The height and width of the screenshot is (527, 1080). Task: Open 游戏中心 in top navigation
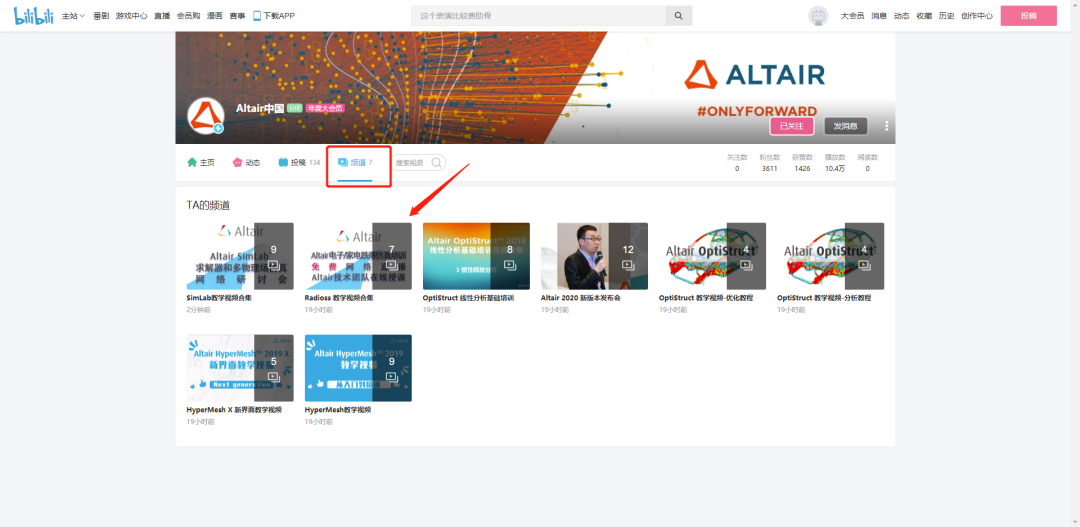[132, 16]
